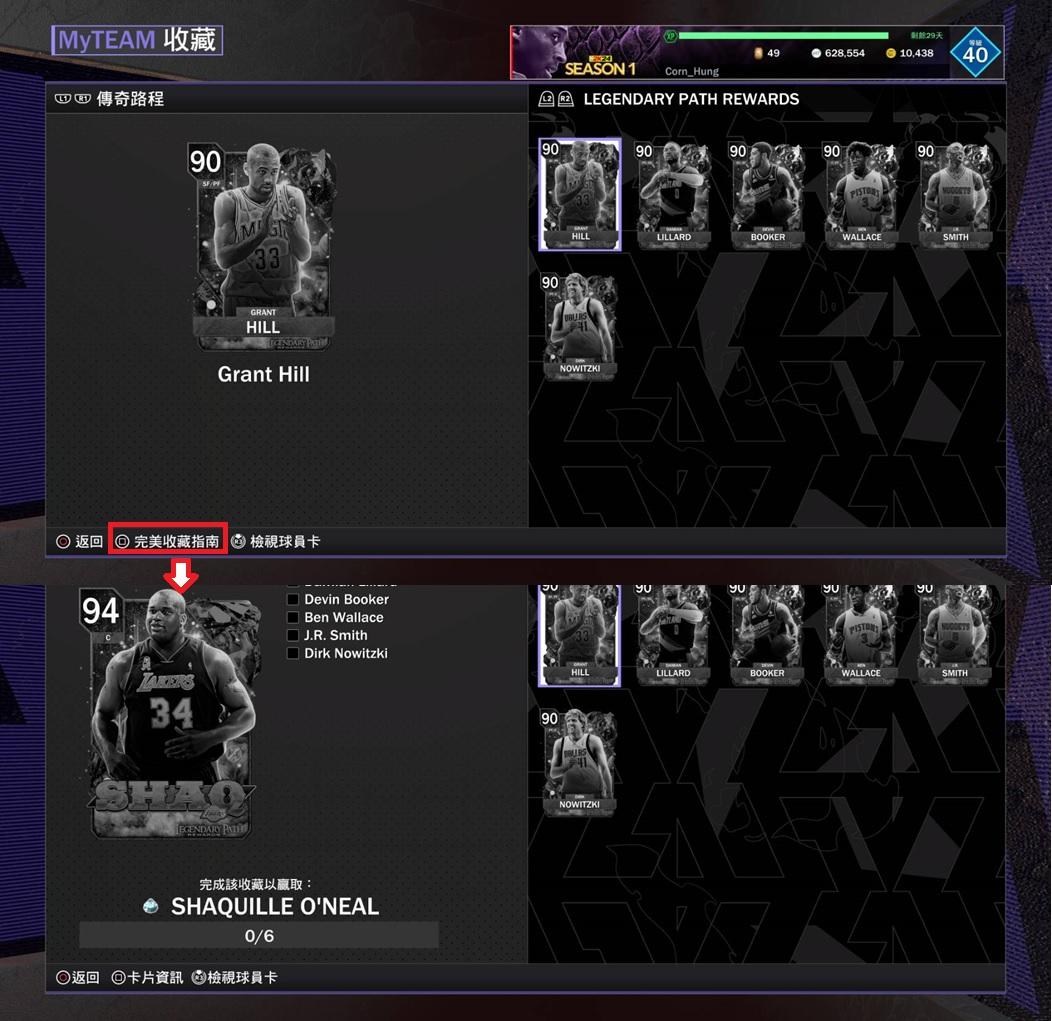Viewport: 1052px width, 1021px height.
Task: Tick the Dirk Nowitzki checkbox
Action: coord(293,653)
